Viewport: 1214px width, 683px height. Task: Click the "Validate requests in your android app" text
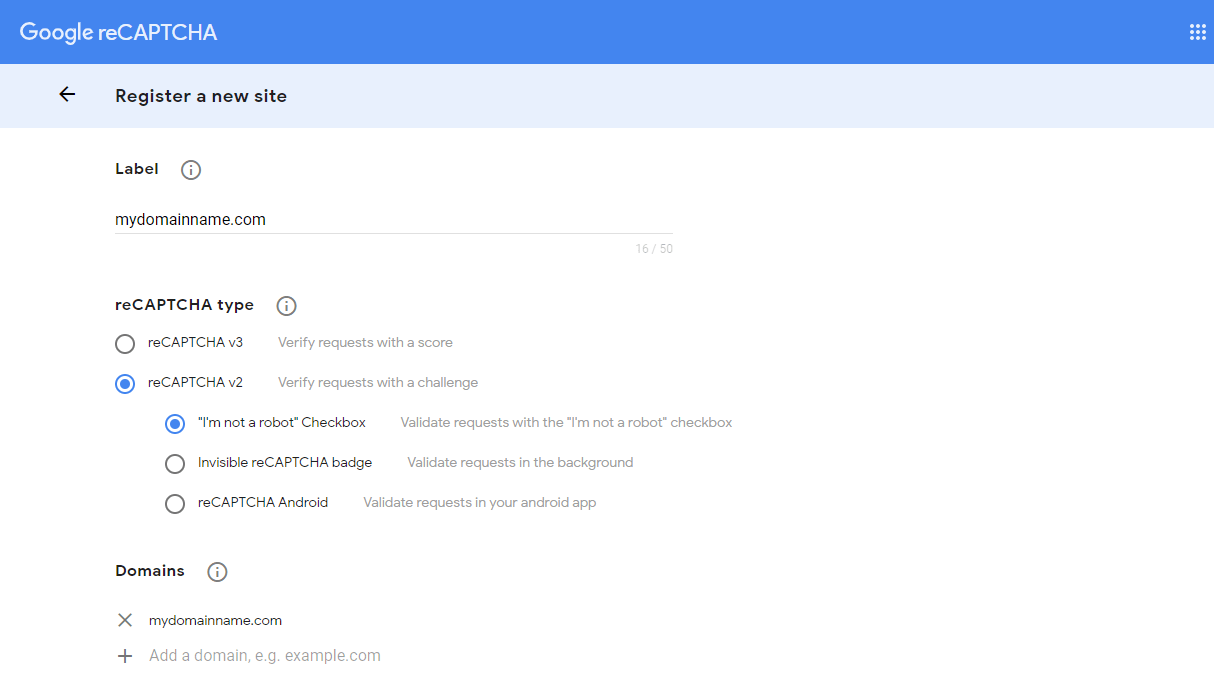click(x=479, y=502)
